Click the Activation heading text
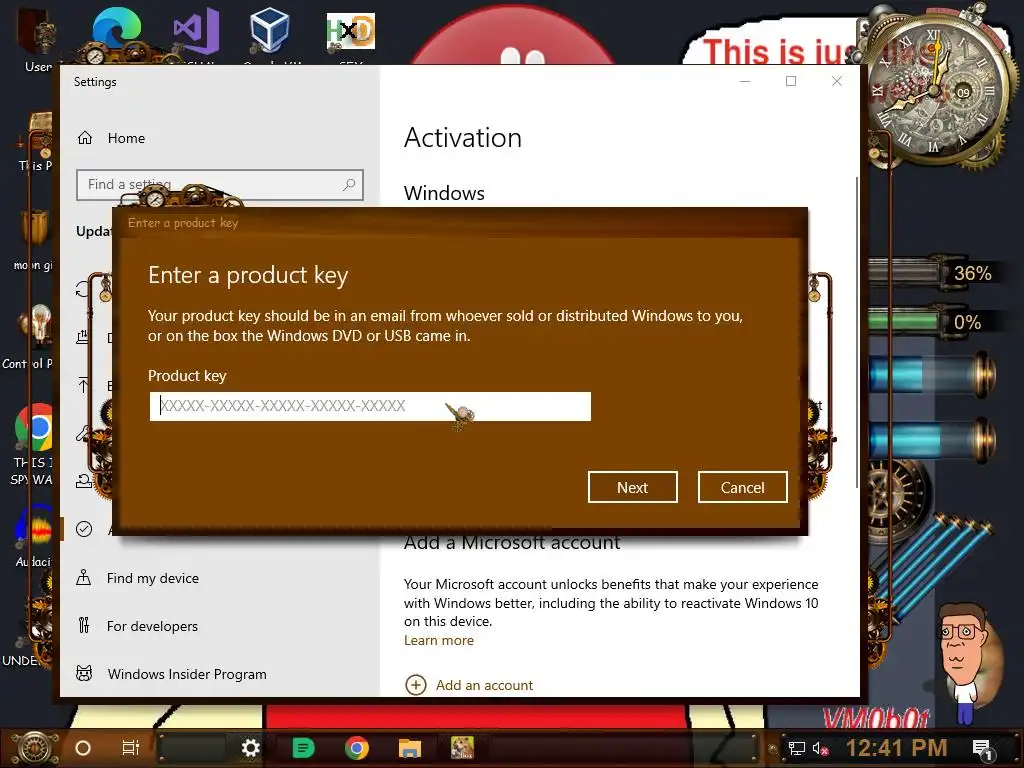Viewport: 1024px width, 768px height. 463,138
